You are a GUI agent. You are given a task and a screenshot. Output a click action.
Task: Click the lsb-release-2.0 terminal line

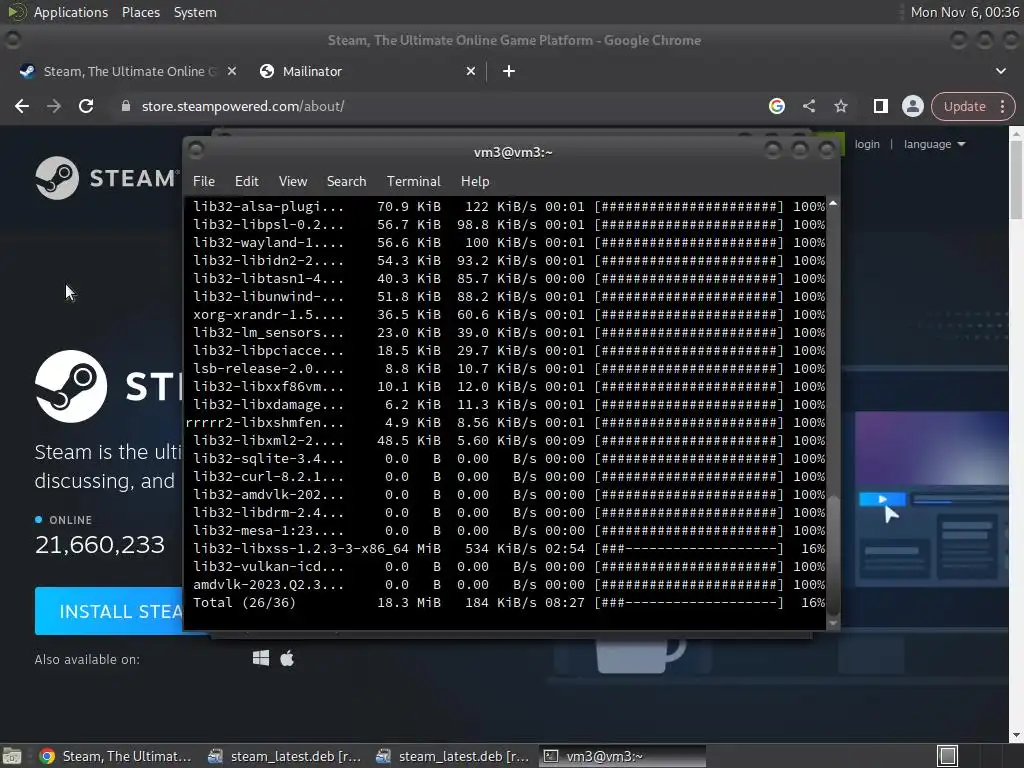point(509,368)
